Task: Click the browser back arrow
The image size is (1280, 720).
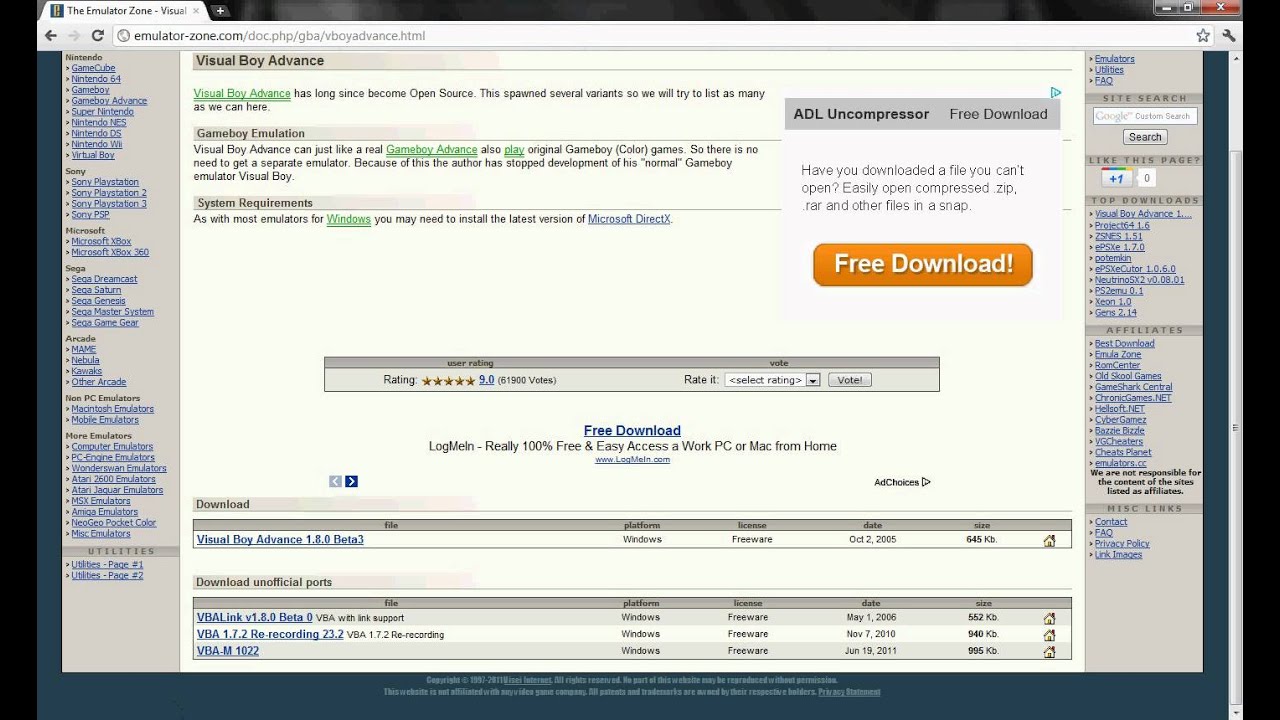Action: tap(50, 35)
